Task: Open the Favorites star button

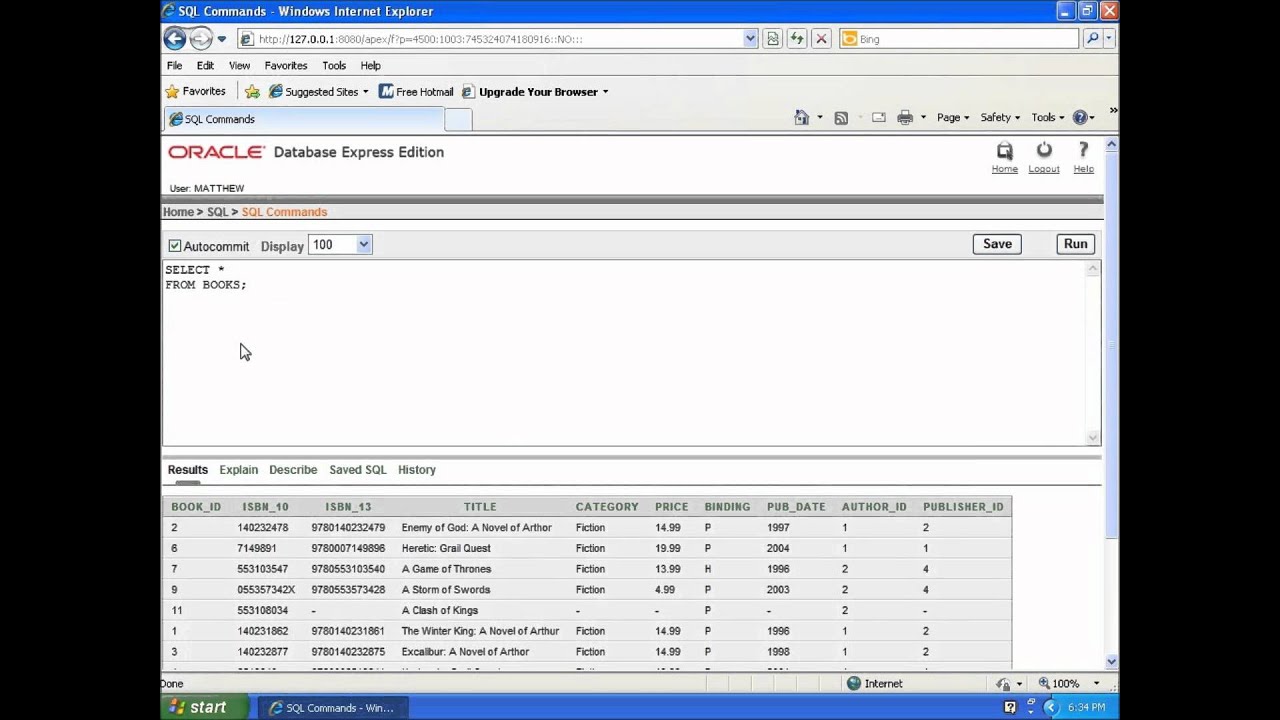Action: tap(196, 91)
